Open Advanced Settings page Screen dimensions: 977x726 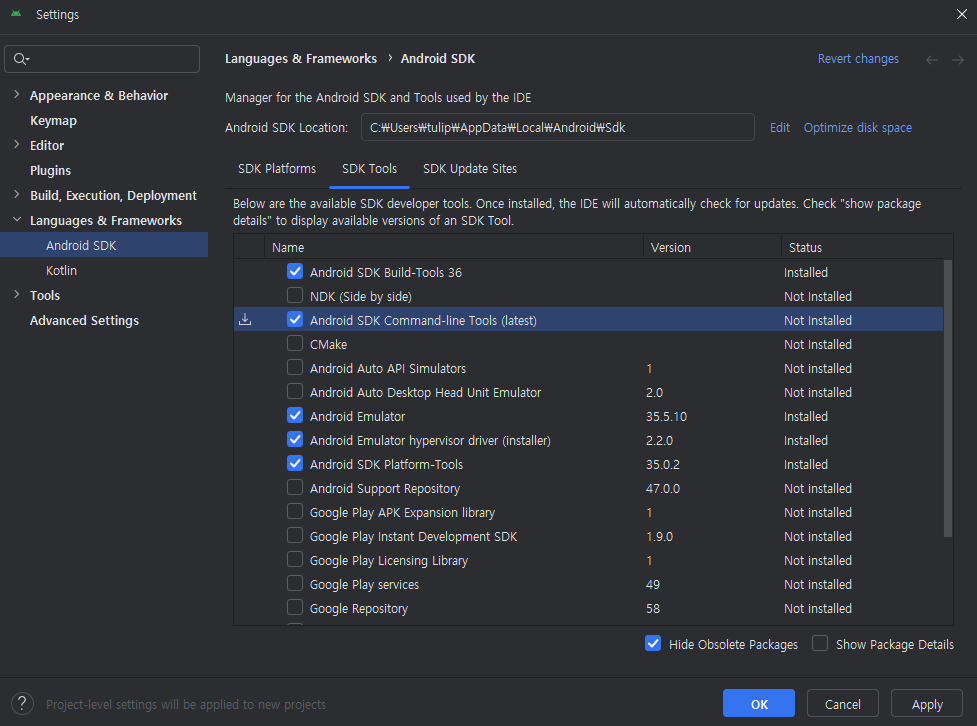click(x=84, y=320)
